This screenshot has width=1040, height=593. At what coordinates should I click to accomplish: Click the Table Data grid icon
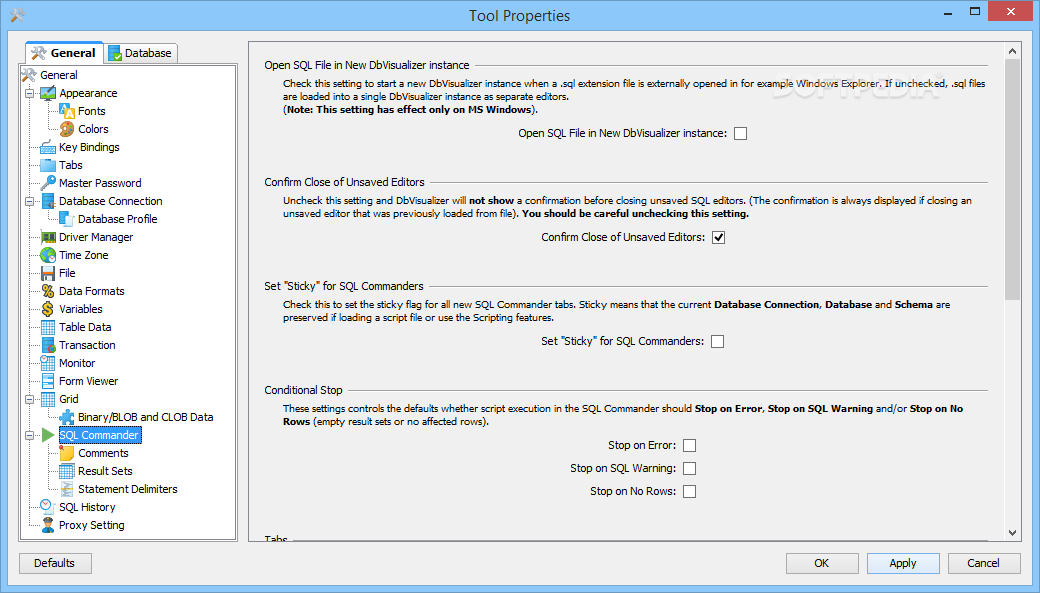point(48,326)
